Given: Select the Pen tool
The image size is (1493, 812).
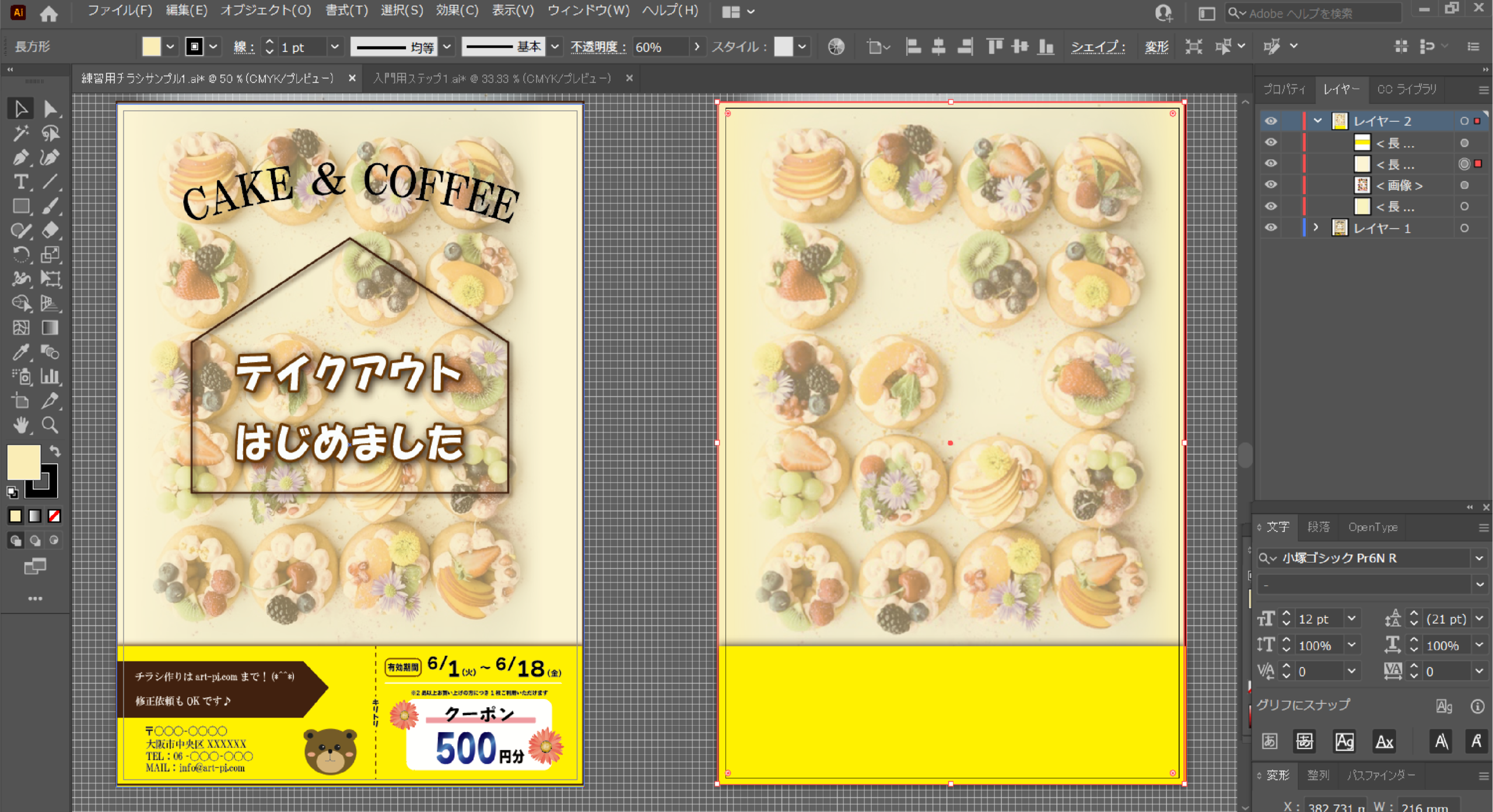Looking at the screenshot, I should (x=20, y=157).
